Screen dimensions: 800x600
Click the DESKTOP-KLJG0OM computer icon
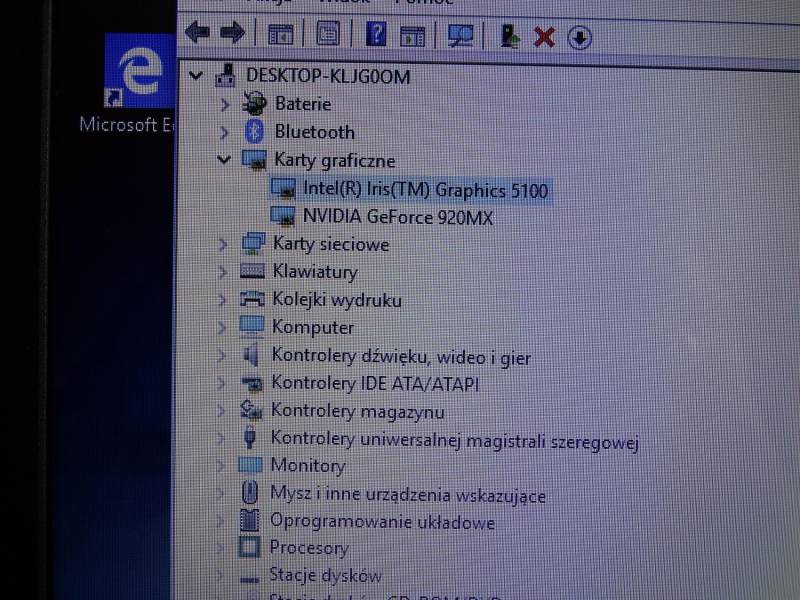[x=225, y=75]
